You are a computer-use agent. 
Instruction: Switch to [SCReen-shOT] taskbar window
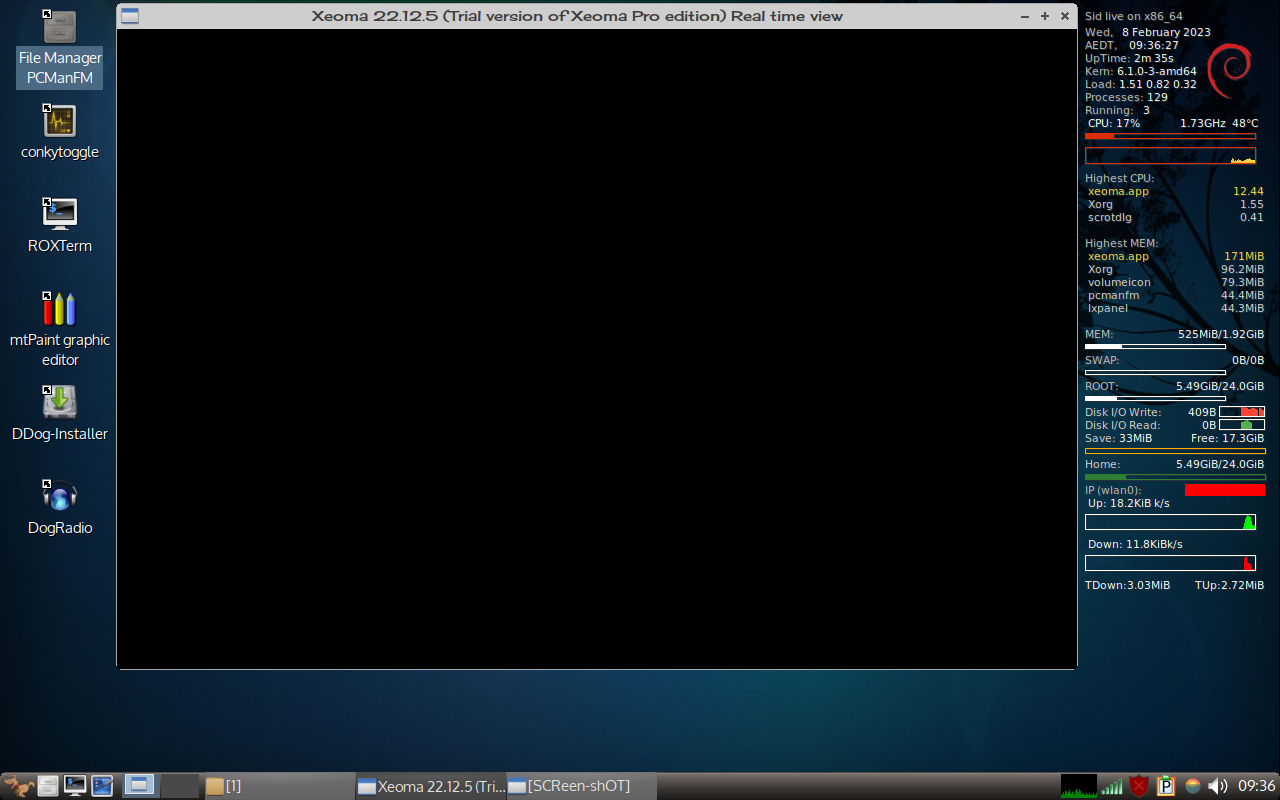(x=581, y=786)
